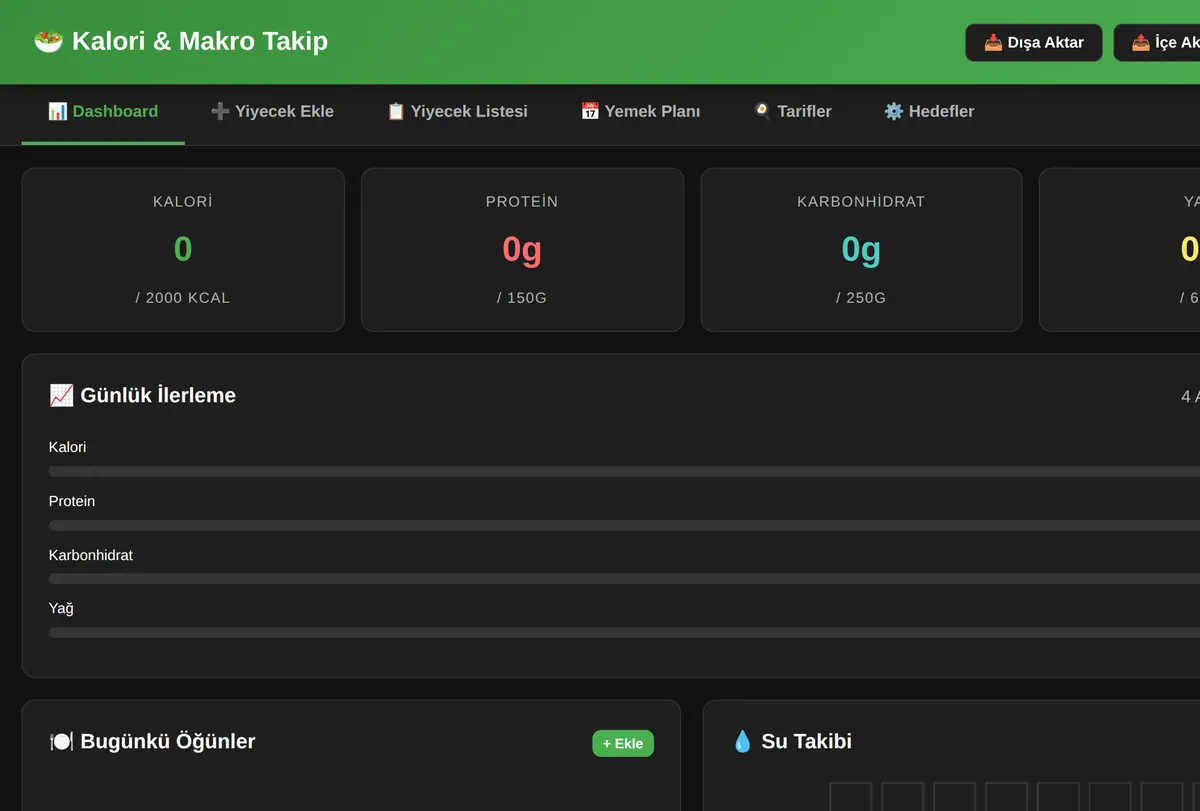Screen dimensions: 1200x811
Task: Click the Kalori & Makro Takip title
Action: 200,41
